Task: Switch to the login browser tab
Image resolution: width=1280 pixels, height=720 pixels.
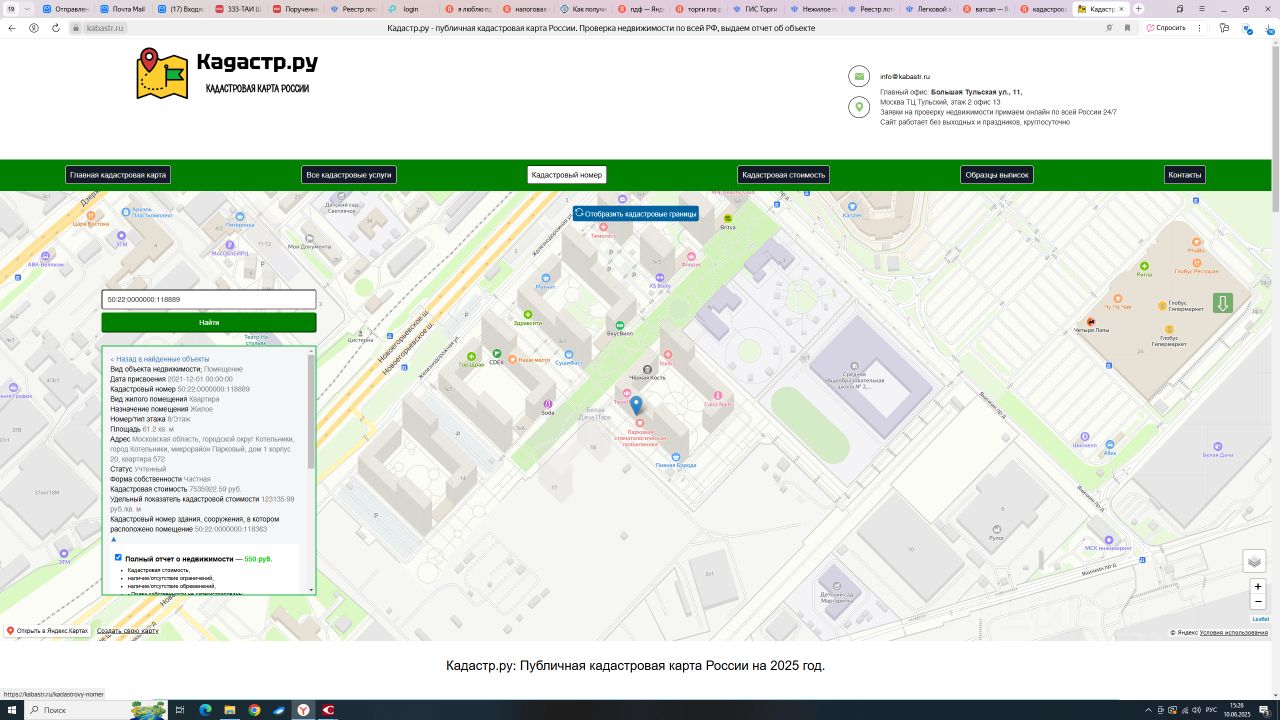Action: 411,9
